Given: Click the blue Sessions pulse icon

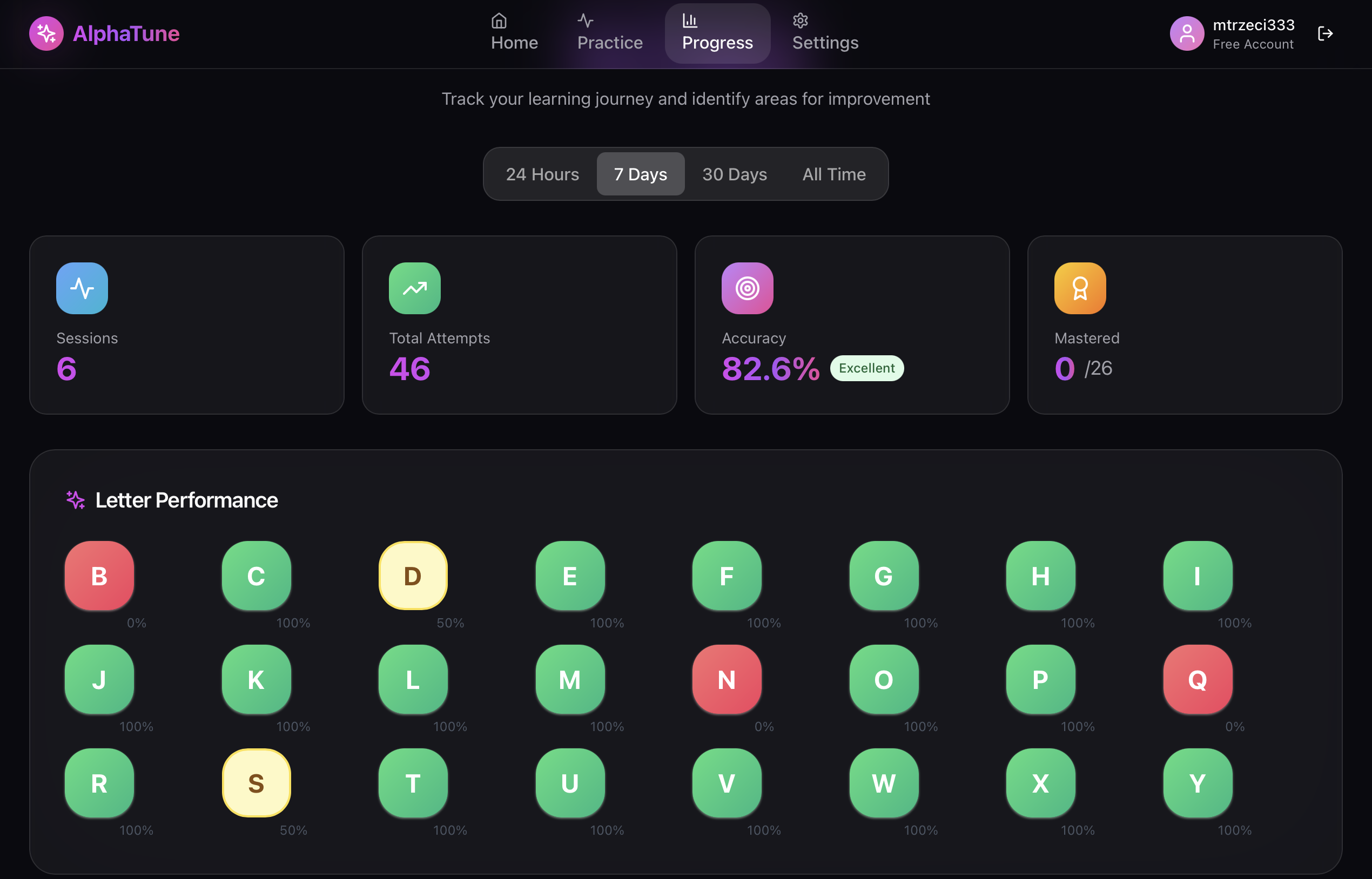Looking at the screenshot, I should point(82,288).
